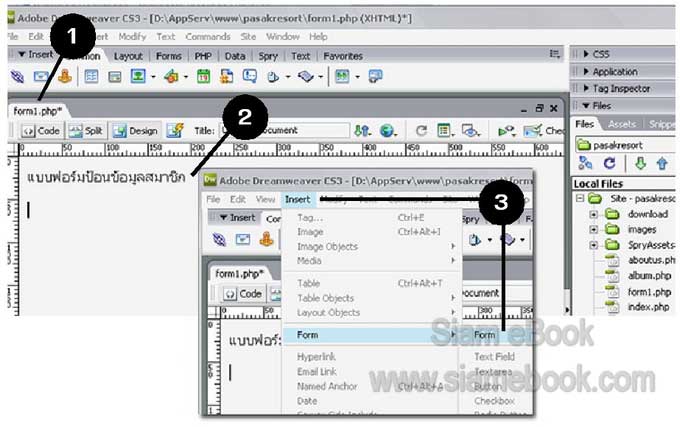Select the PHP tab in Insert bar

[203, 56]
